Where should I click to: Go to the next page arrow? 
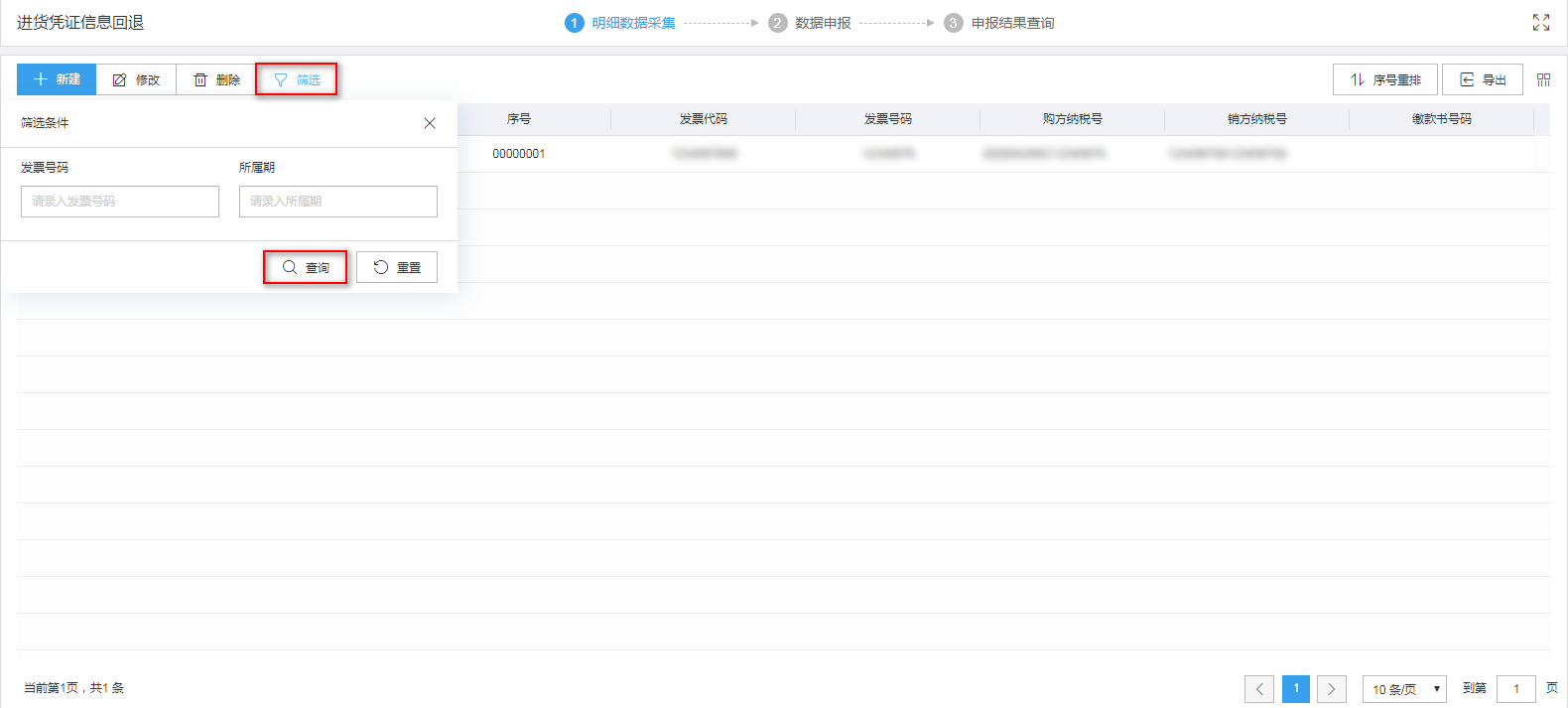tap(1332, 689)
